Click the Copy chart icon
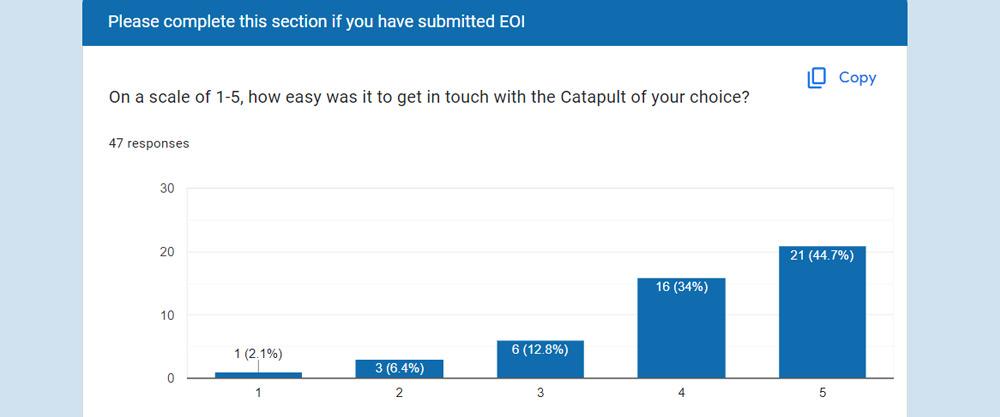1000x417 pixels. pyautogui.click(x=817, y=78)
